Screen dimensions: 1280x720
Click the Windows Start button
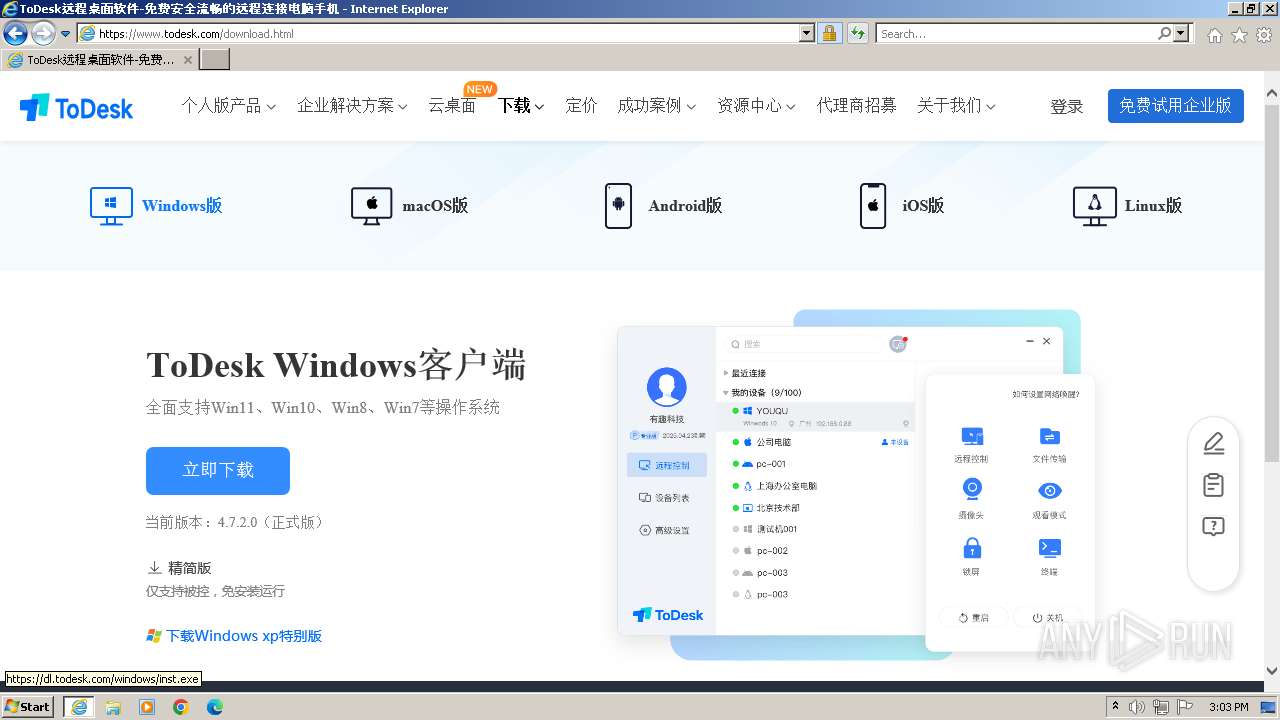pos(28,707)
